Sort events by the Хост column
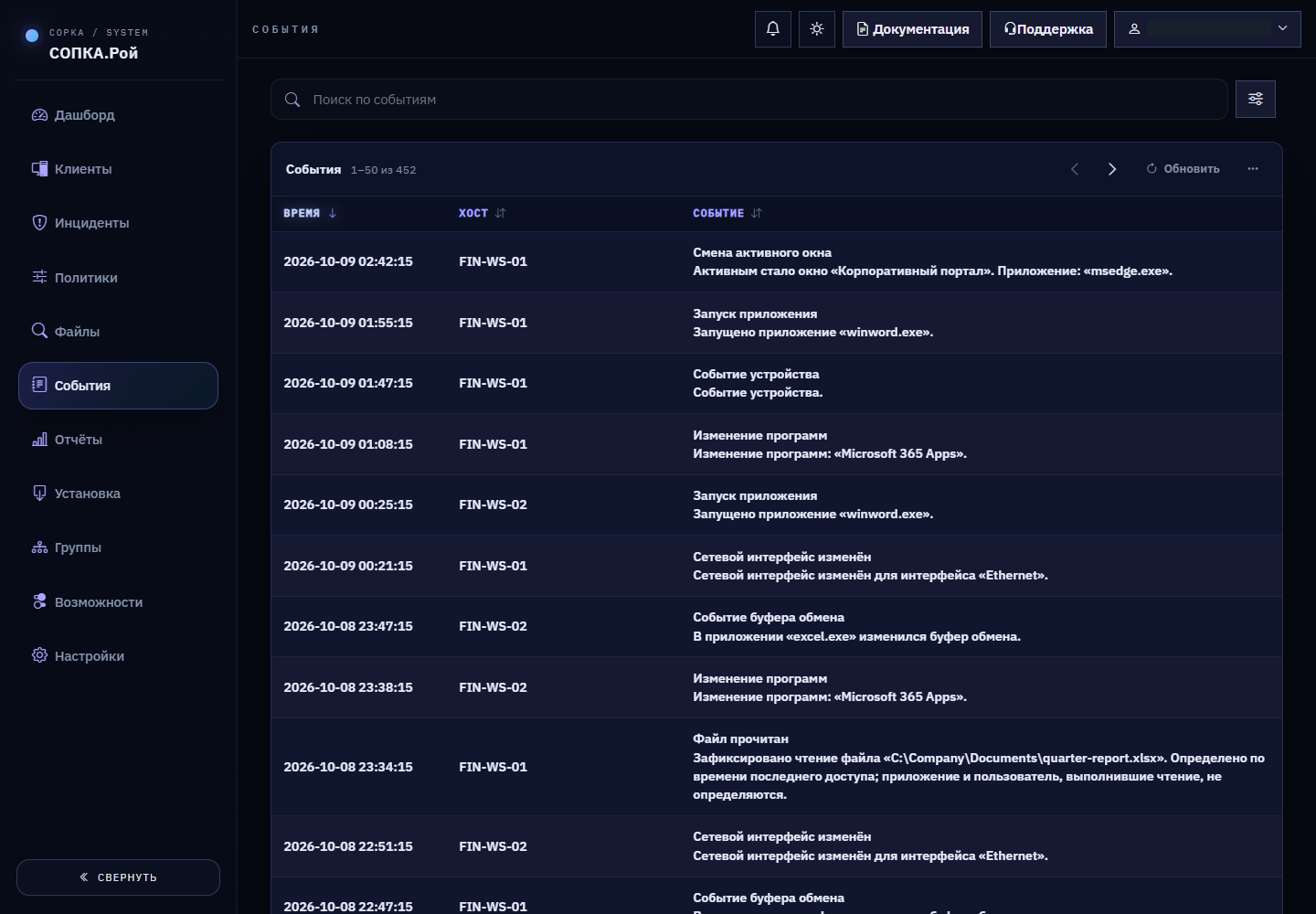 [482, 213]
